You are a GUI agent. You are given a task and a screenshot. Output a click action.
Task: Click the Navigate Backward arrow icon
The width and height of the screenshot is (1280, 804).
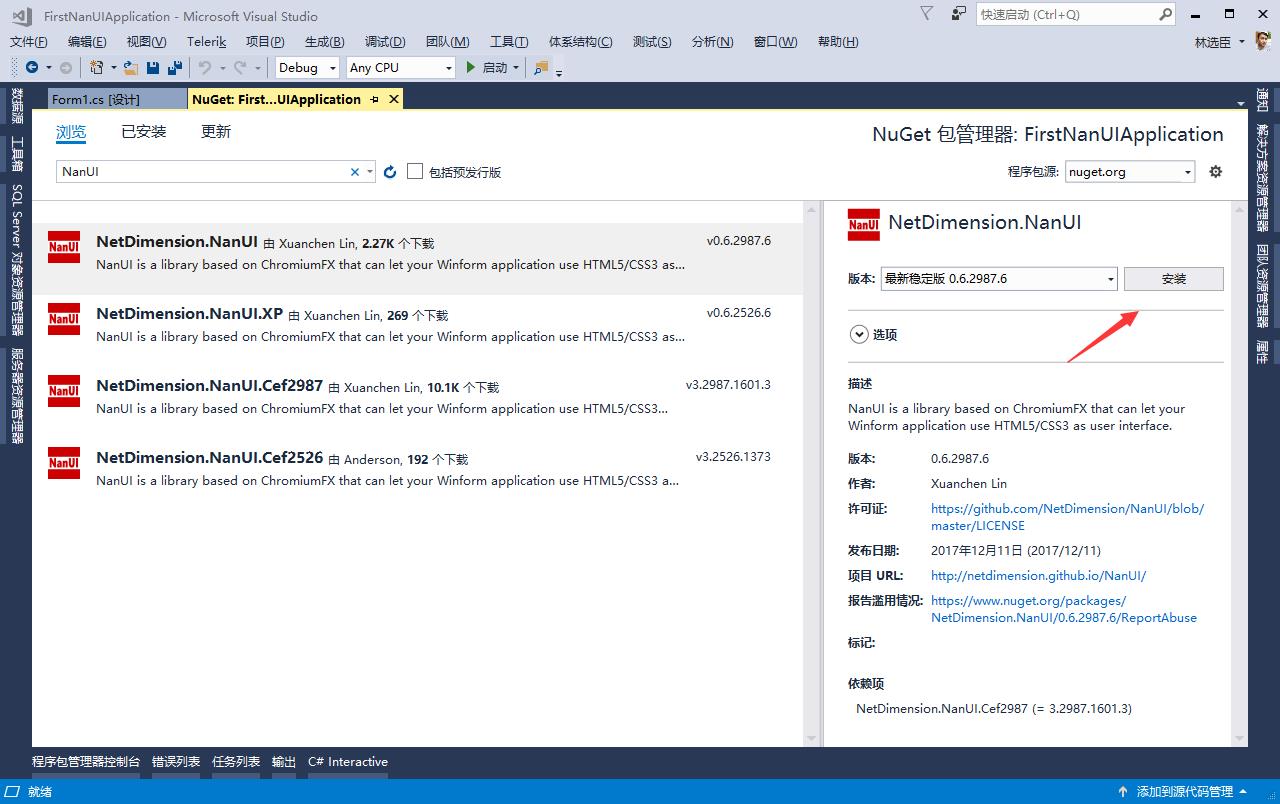(x=32, y=68)
